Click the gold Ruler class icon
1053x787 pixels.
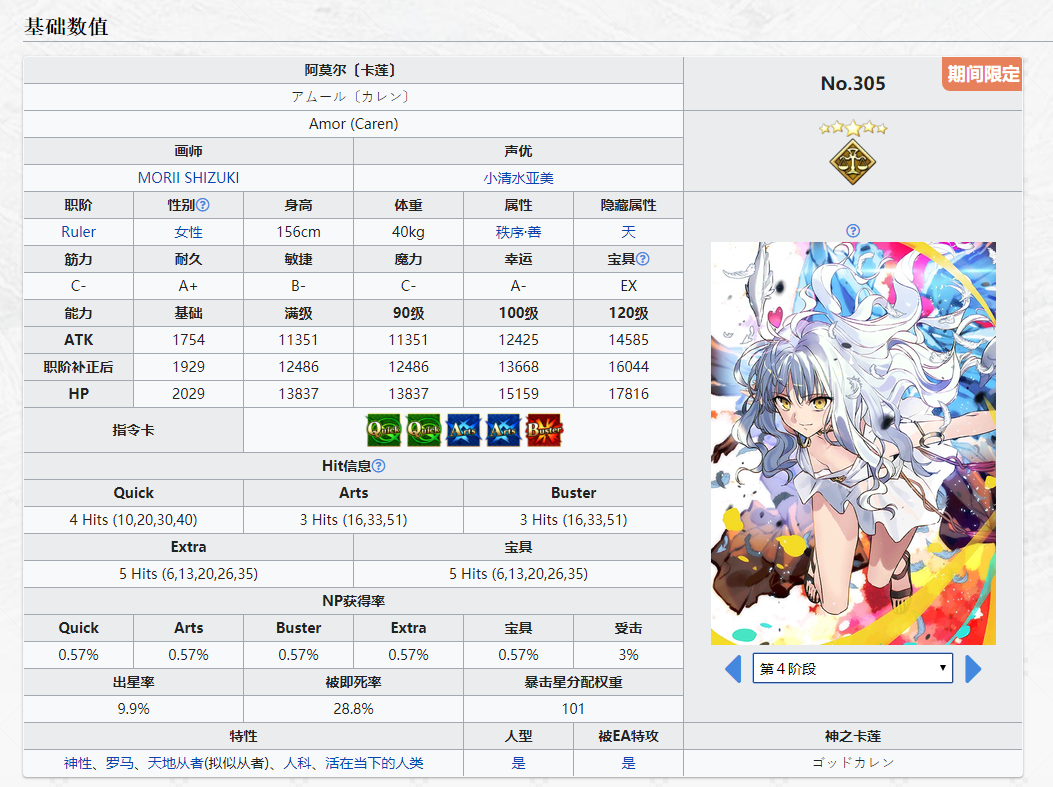tap(853, 161)
